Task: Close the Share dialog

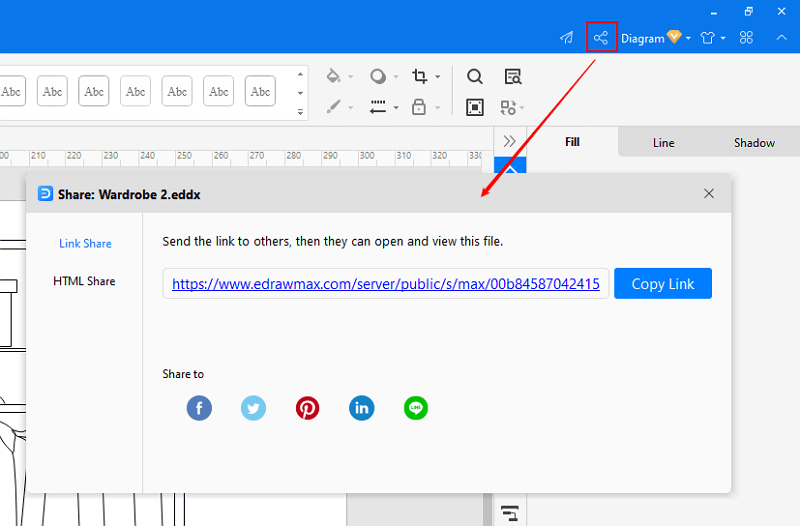Action: click(x=709, y=193)
